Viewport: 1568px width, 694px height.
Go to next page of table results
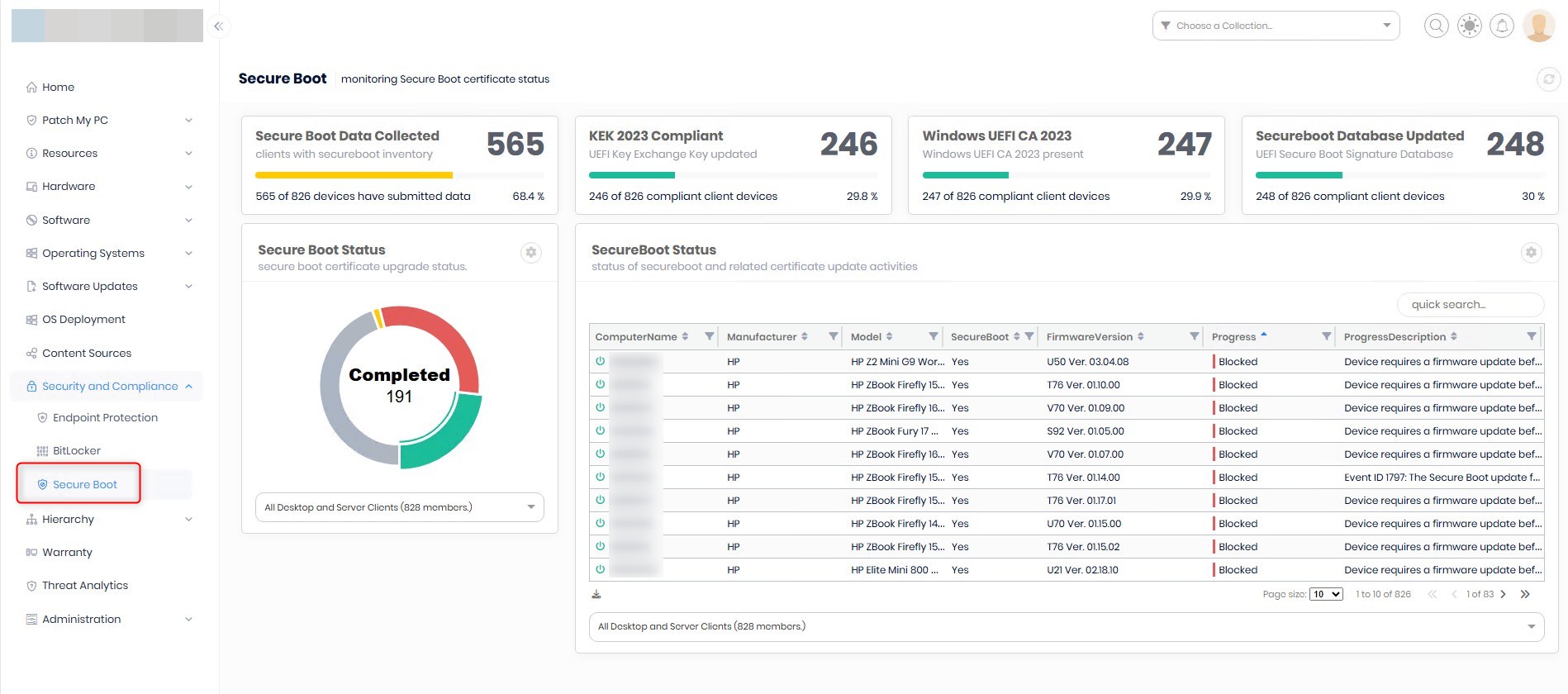(x=1503, y=594)
